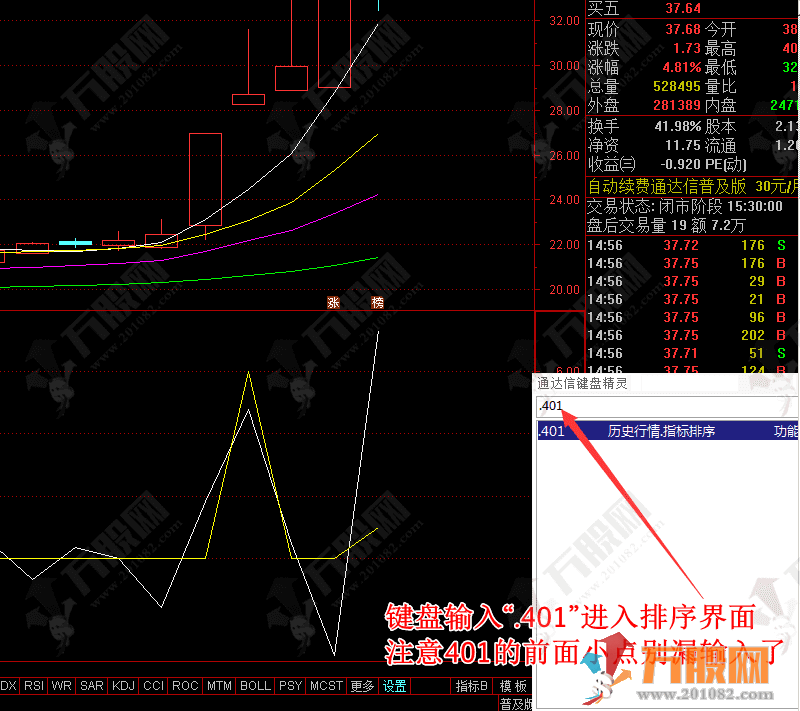Click the 指标B tab
Image resolution: width=800 pixels, height=711 pixels.
471,686
